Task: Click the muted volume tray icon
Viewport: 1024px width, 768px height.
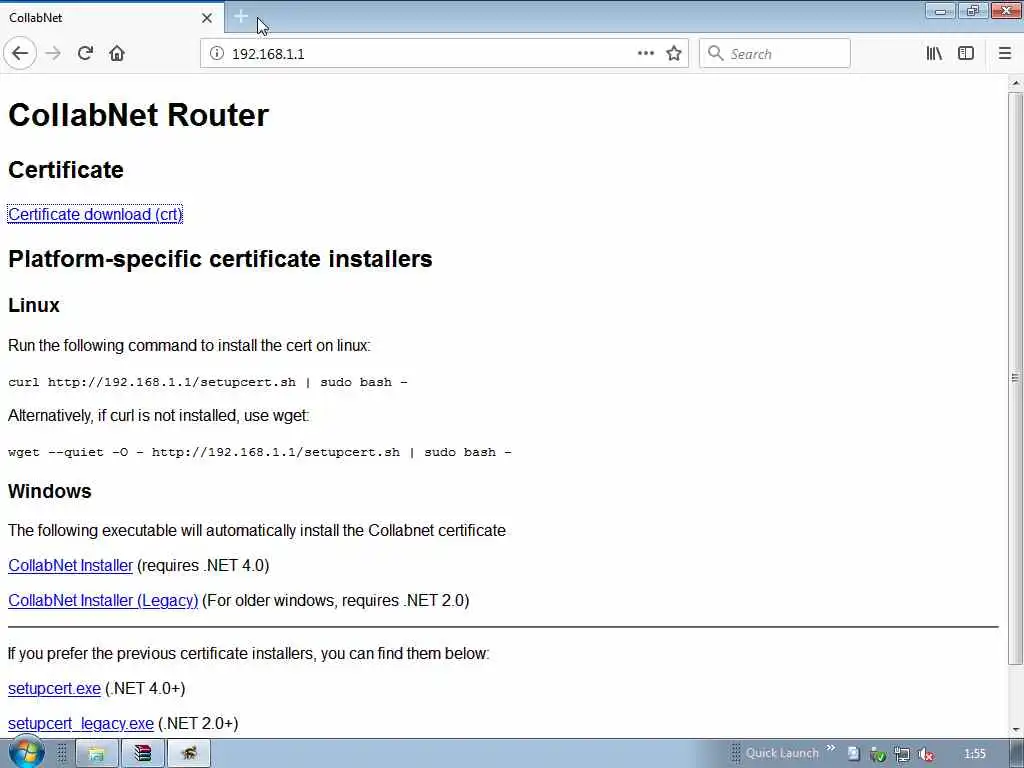Action: (x=925, y=754)
